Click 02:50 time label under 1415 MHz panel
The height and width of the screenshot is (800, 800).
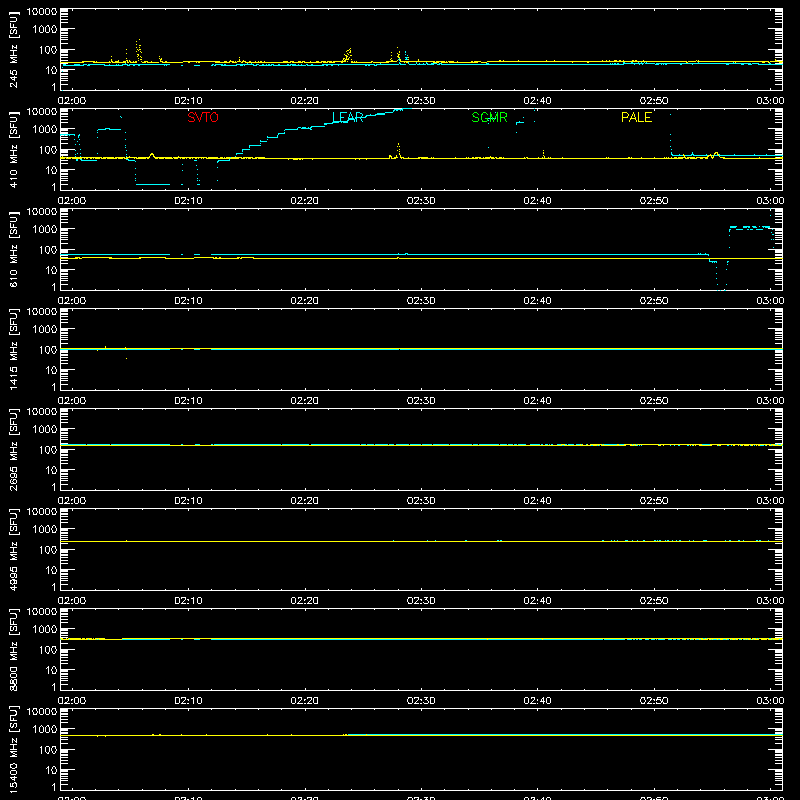[654, 401]
